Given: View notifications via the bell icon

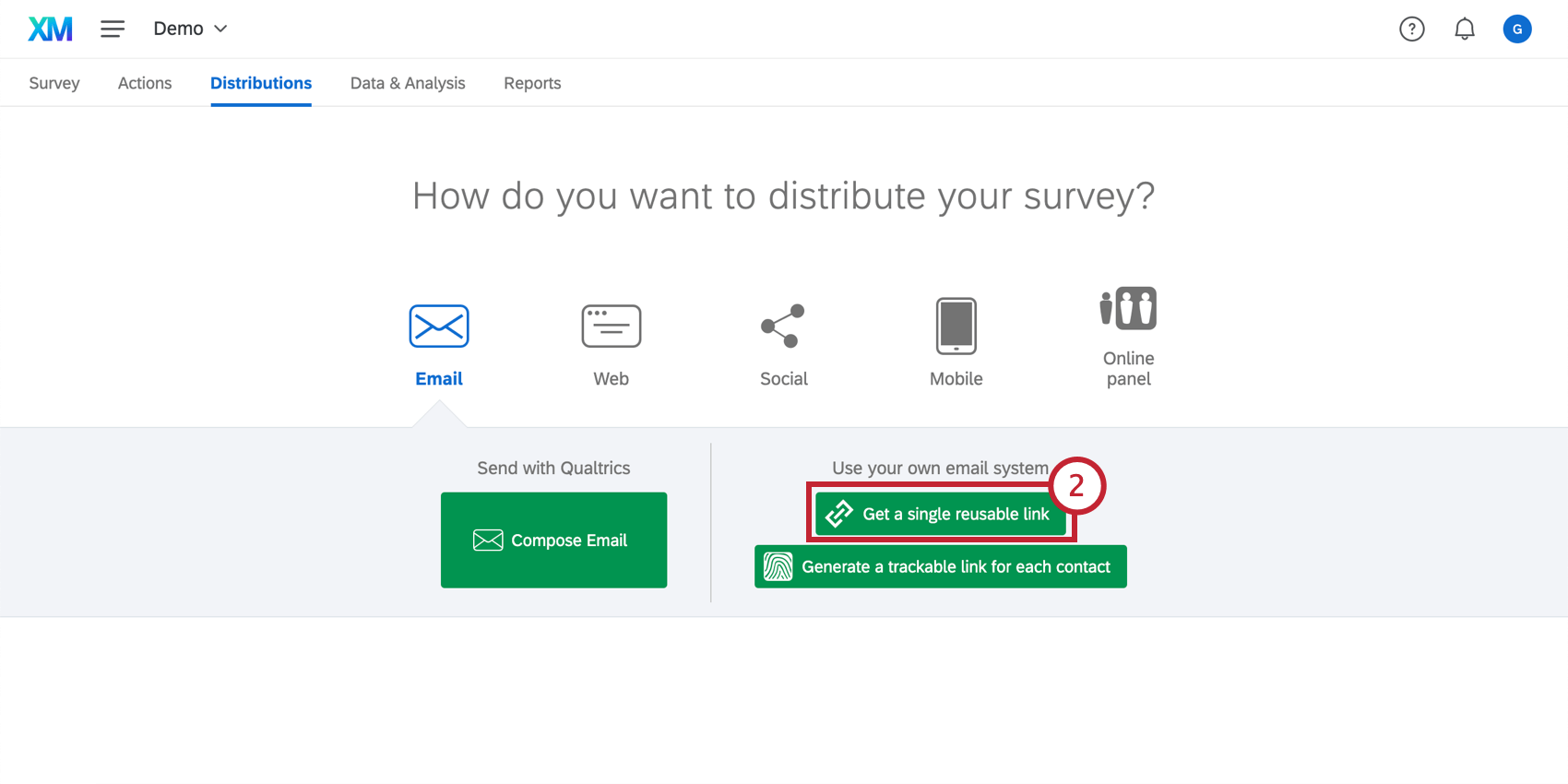Looking at the screenshot, I should (1464, 30).
